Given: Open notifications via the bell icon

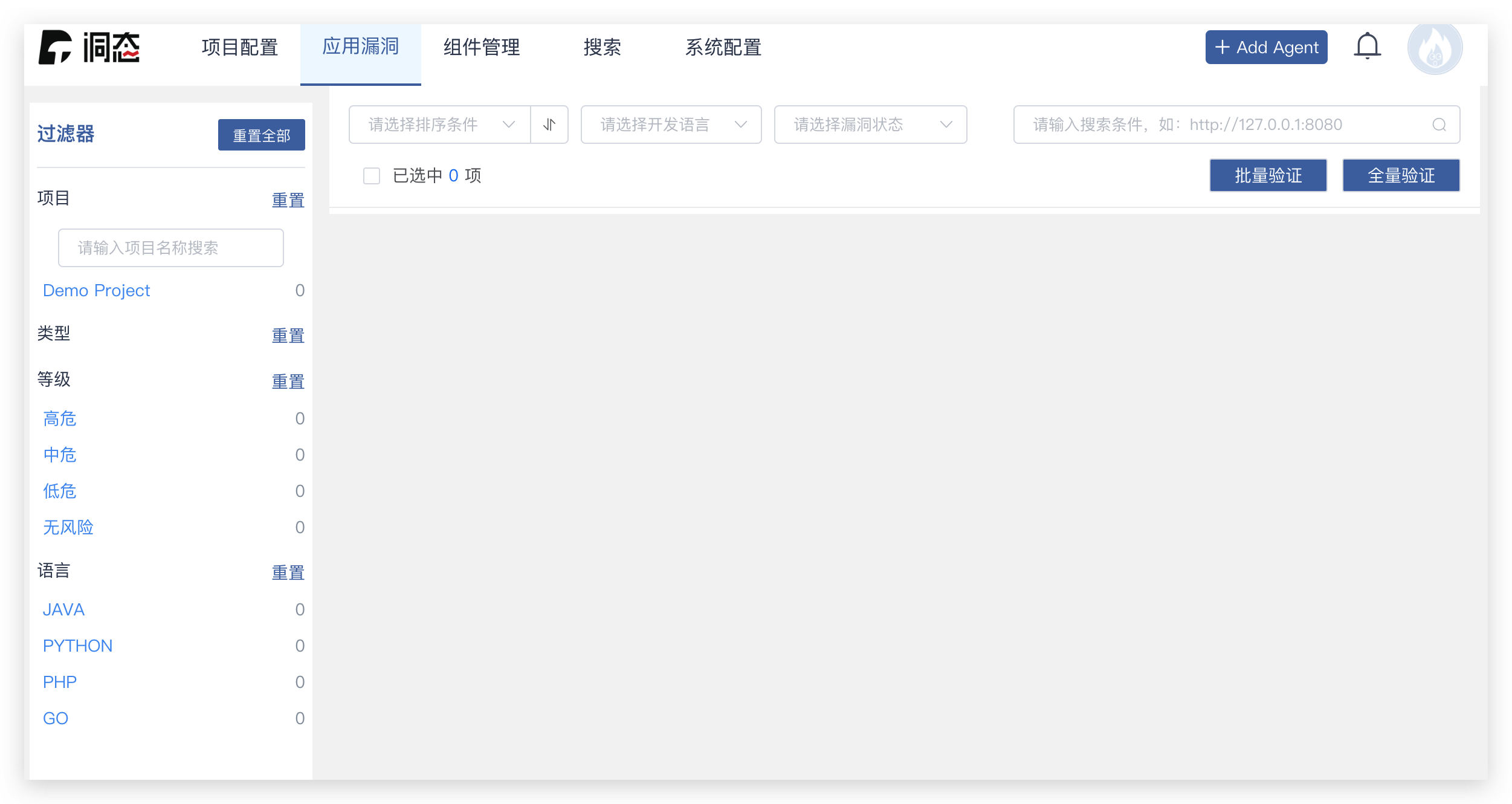Looking at the screenshot, I should tap(1367, 46).
